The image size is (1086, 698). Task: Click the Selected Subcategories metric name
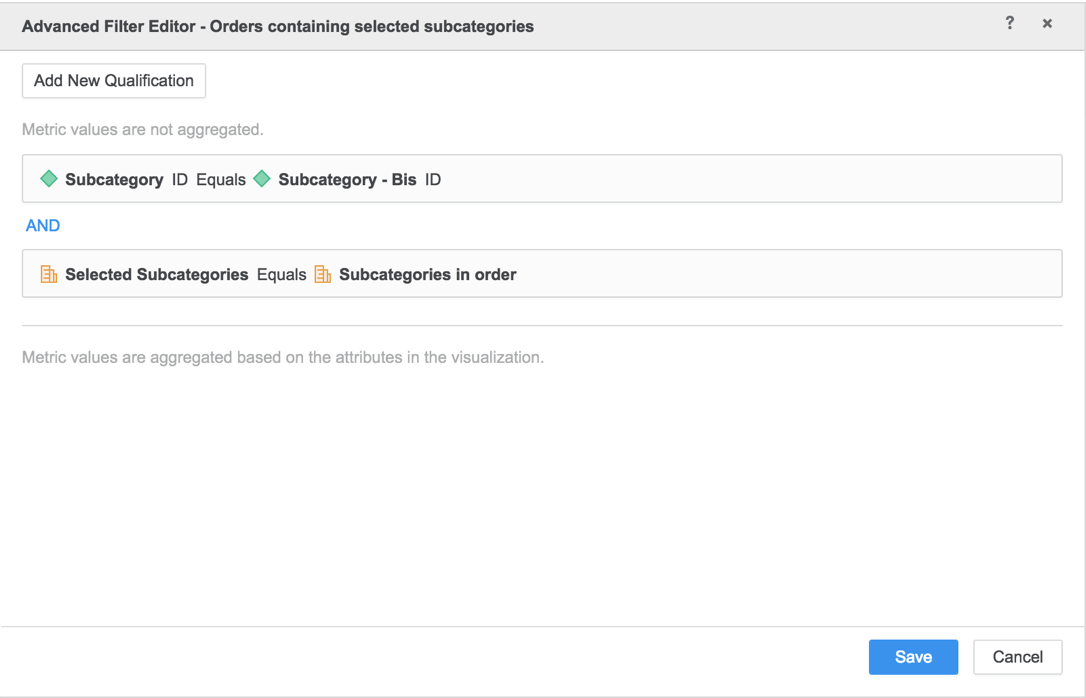point(157,274)
